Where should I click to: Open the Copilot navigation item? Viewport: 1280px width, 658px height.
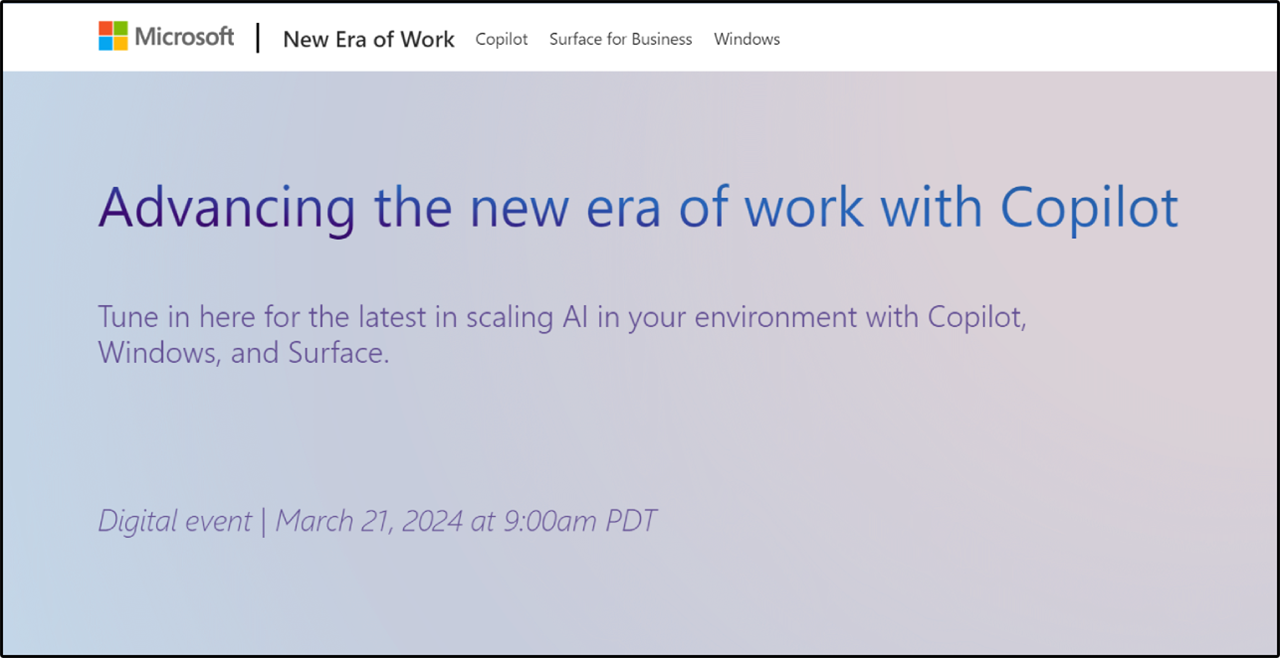tap(501, 39)
